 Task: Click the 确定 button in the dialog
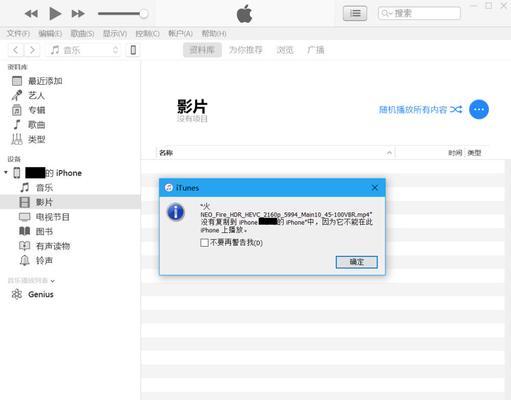[x=356, y=262]
